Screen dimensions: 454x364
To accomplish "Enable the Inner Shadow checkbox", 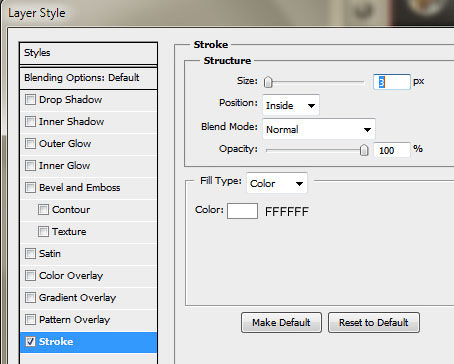I will (30, 121).
